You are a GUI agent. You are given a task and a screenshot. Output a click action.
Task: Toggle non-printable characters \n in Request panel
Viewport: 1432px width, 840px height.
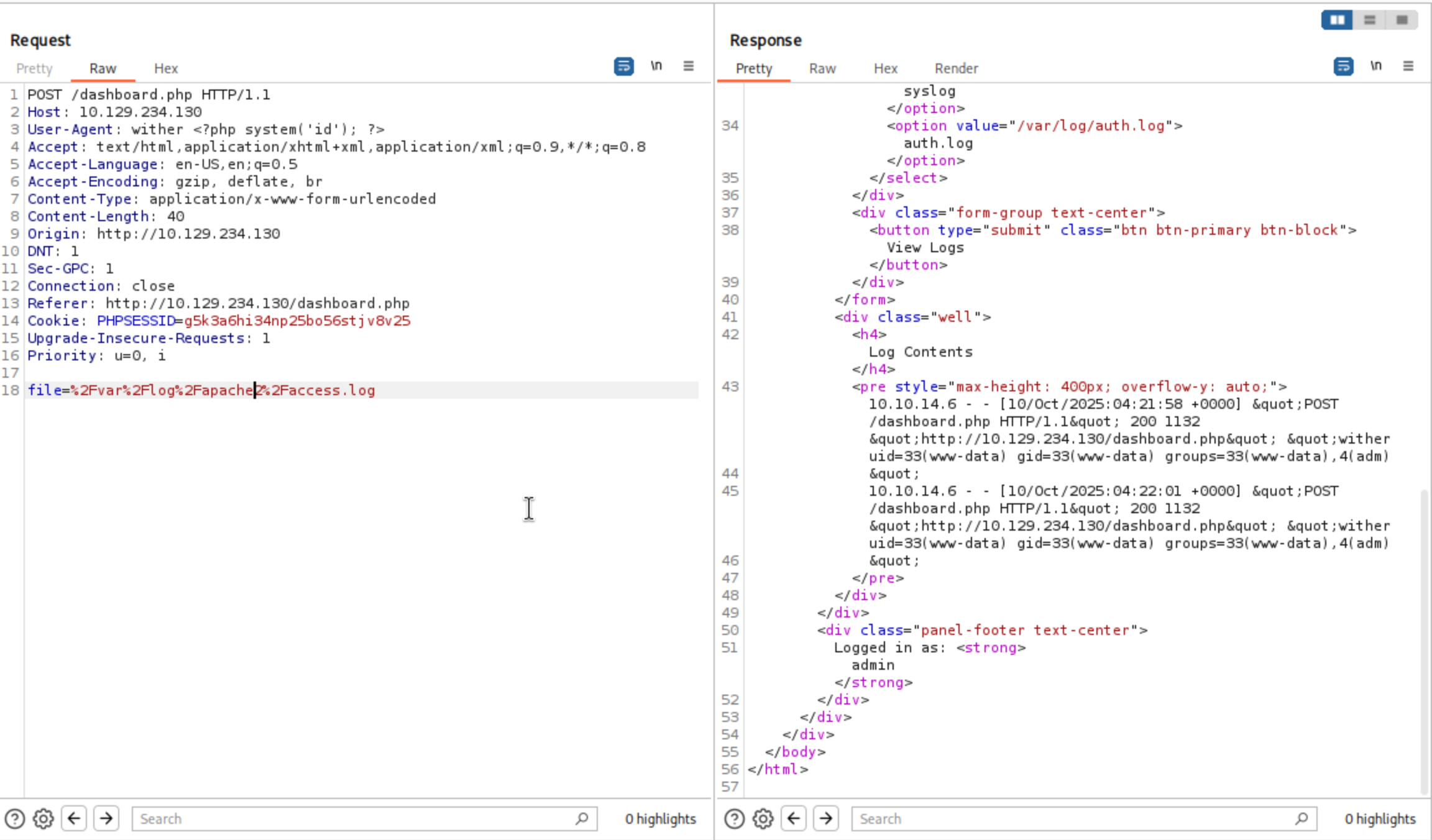coord(656,66)
